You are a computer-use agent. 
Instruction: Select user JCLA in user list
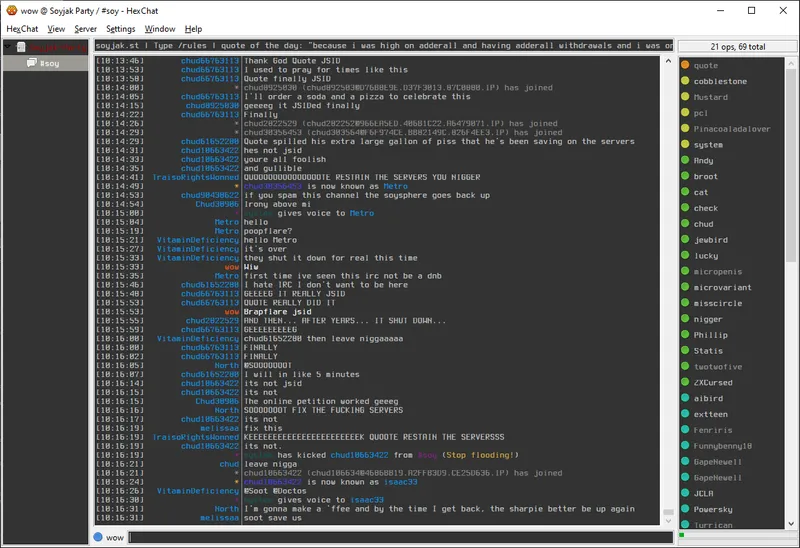click(703, 493)
